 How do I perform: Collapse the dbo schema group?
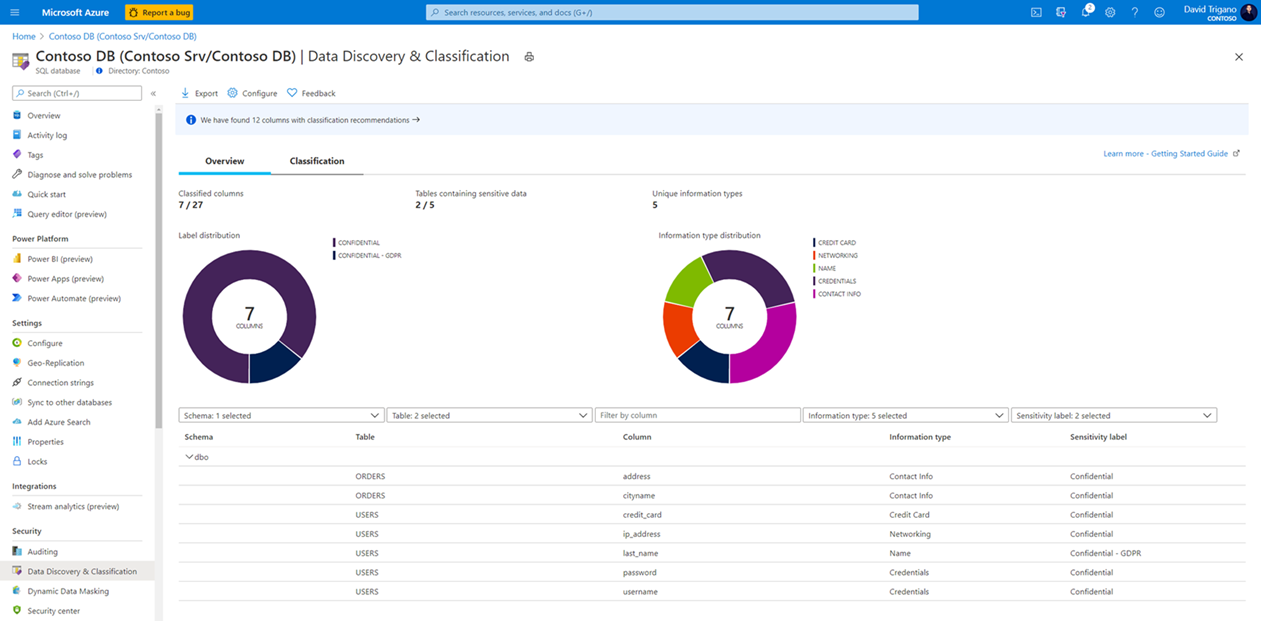pyautogui.click(x=189, y=457)
